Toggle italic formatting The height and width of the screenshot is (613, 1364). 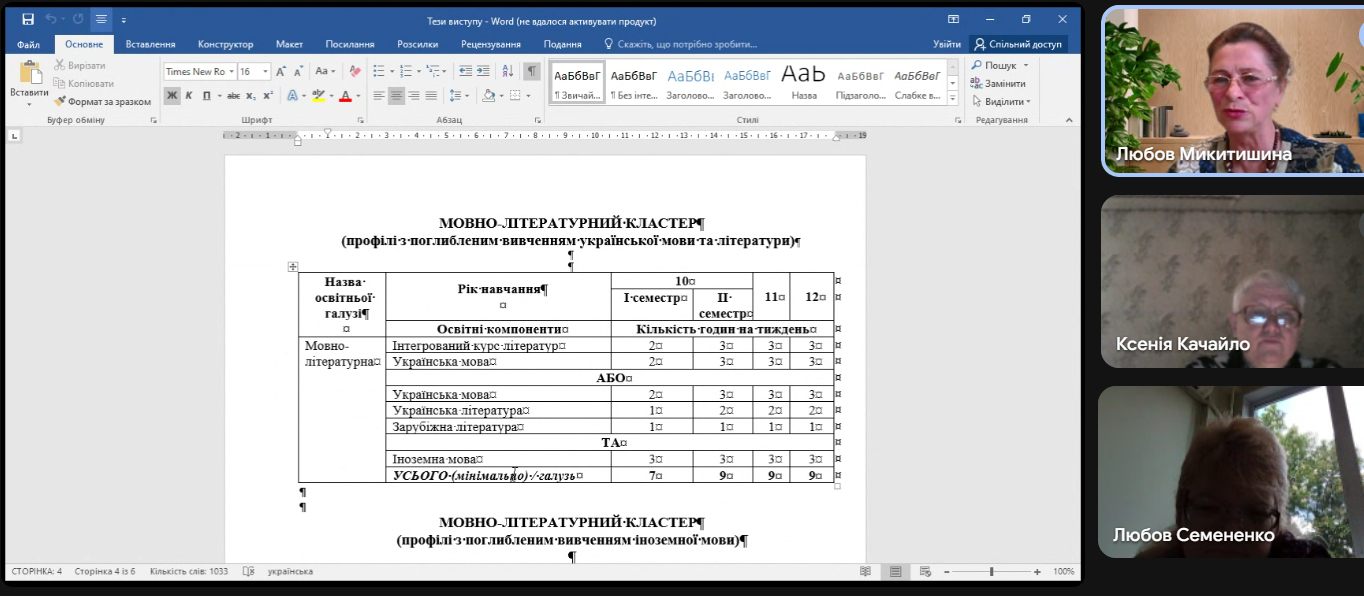tap(189, 96)
